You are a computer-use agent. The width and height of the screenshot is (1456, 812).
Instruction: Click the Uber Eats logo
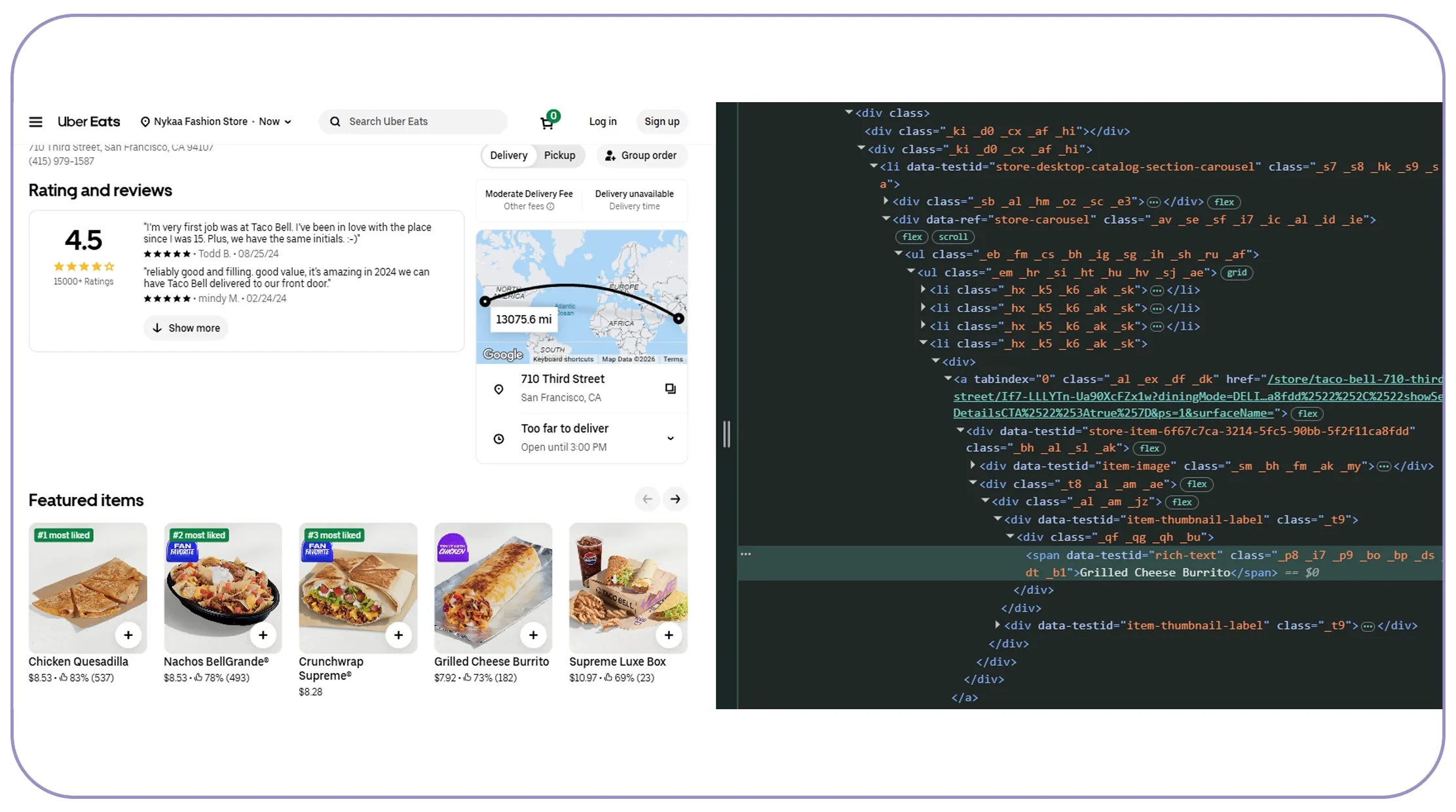click(89, 122)
